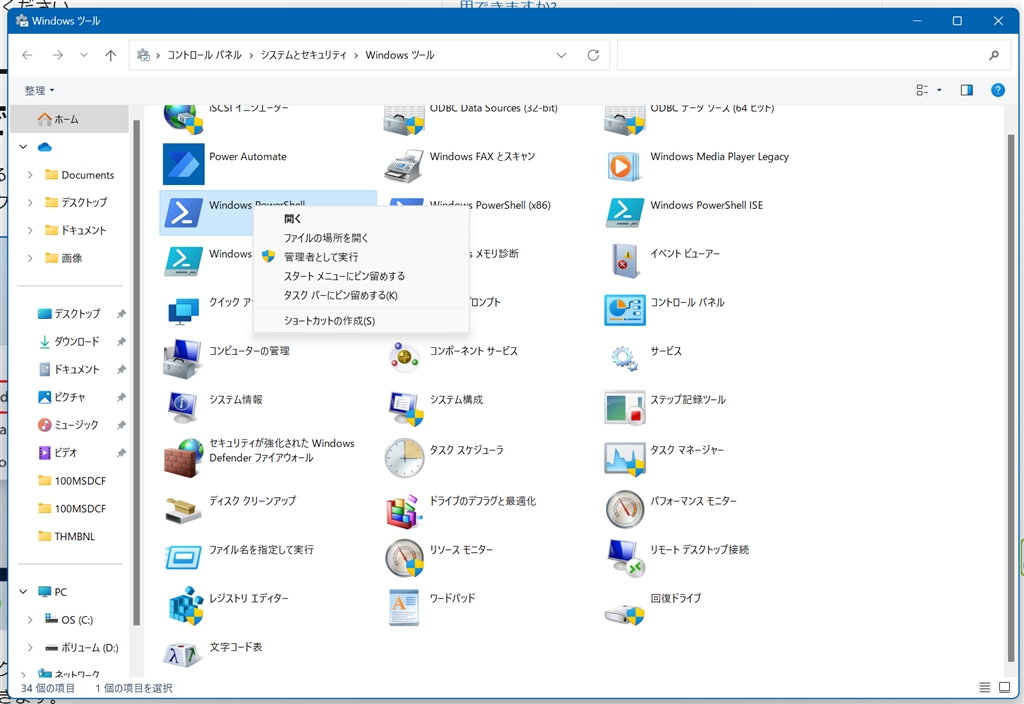Select the サービス gear icon

pos(624,358)
